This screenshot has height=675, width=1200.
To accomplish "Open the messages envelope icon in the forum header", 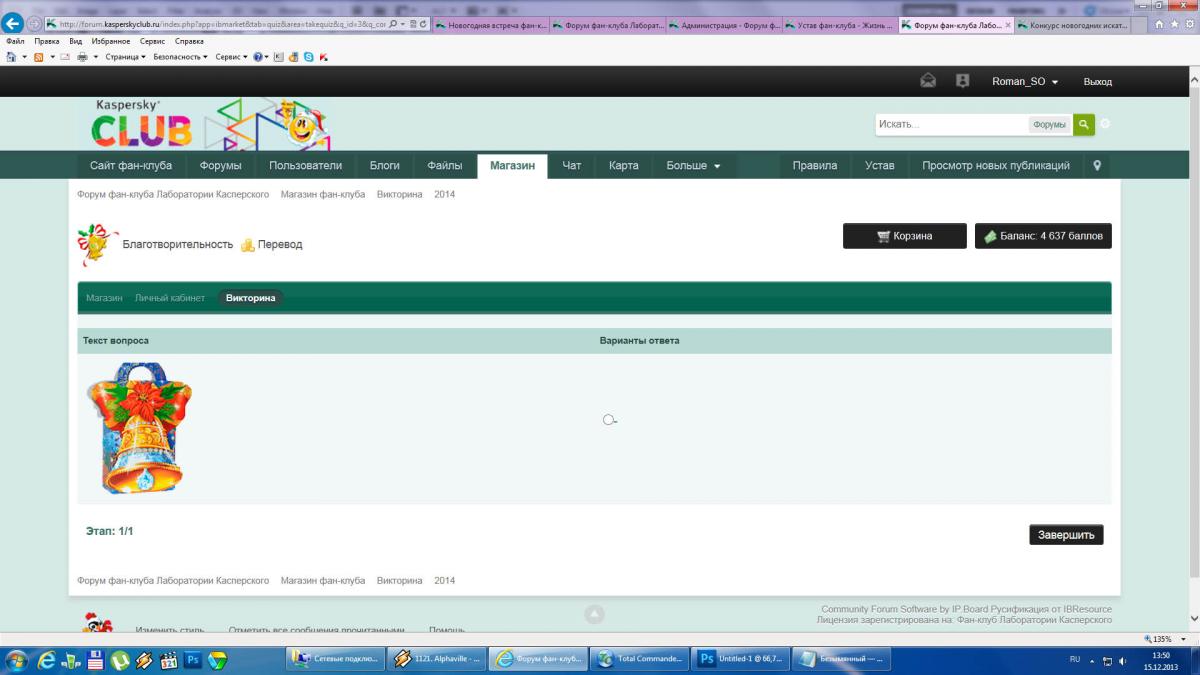I will [x=928, y=81].
